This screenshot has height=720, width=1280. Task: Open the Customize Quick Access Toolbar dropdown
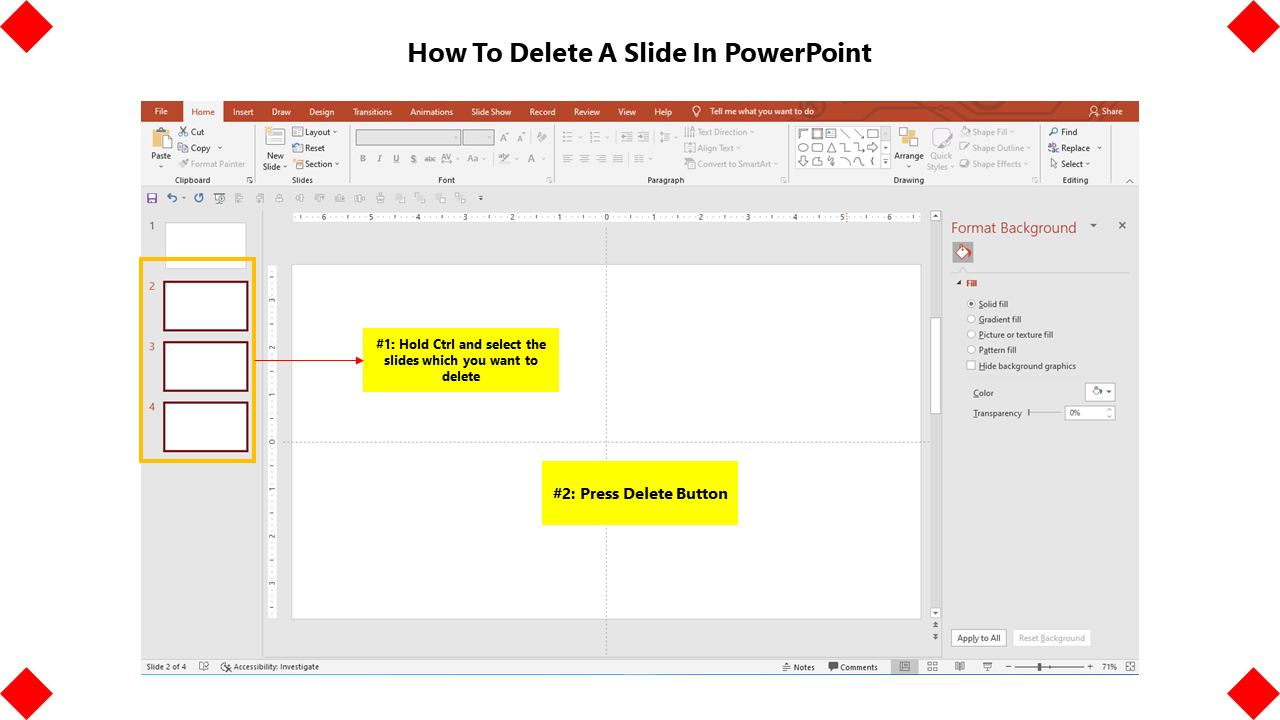pos(481,198)
